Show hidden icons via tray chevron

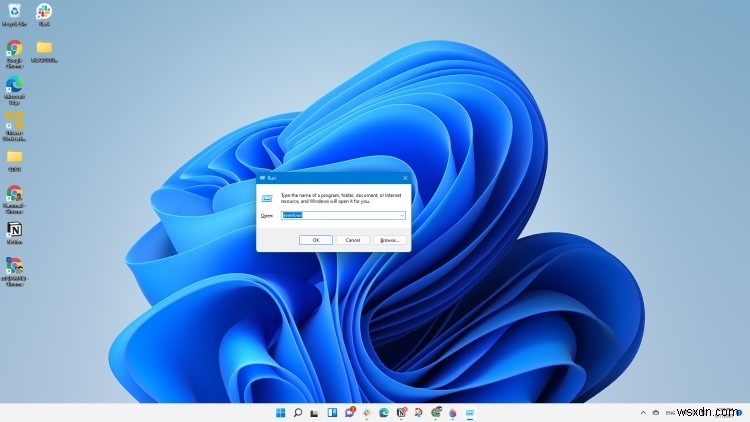[643, 412]
